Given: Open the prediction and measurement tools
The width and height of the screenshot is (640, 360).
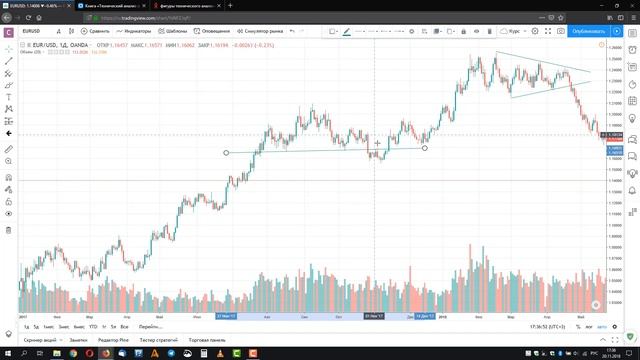Looking at the screenshot, I should point(9,121).
